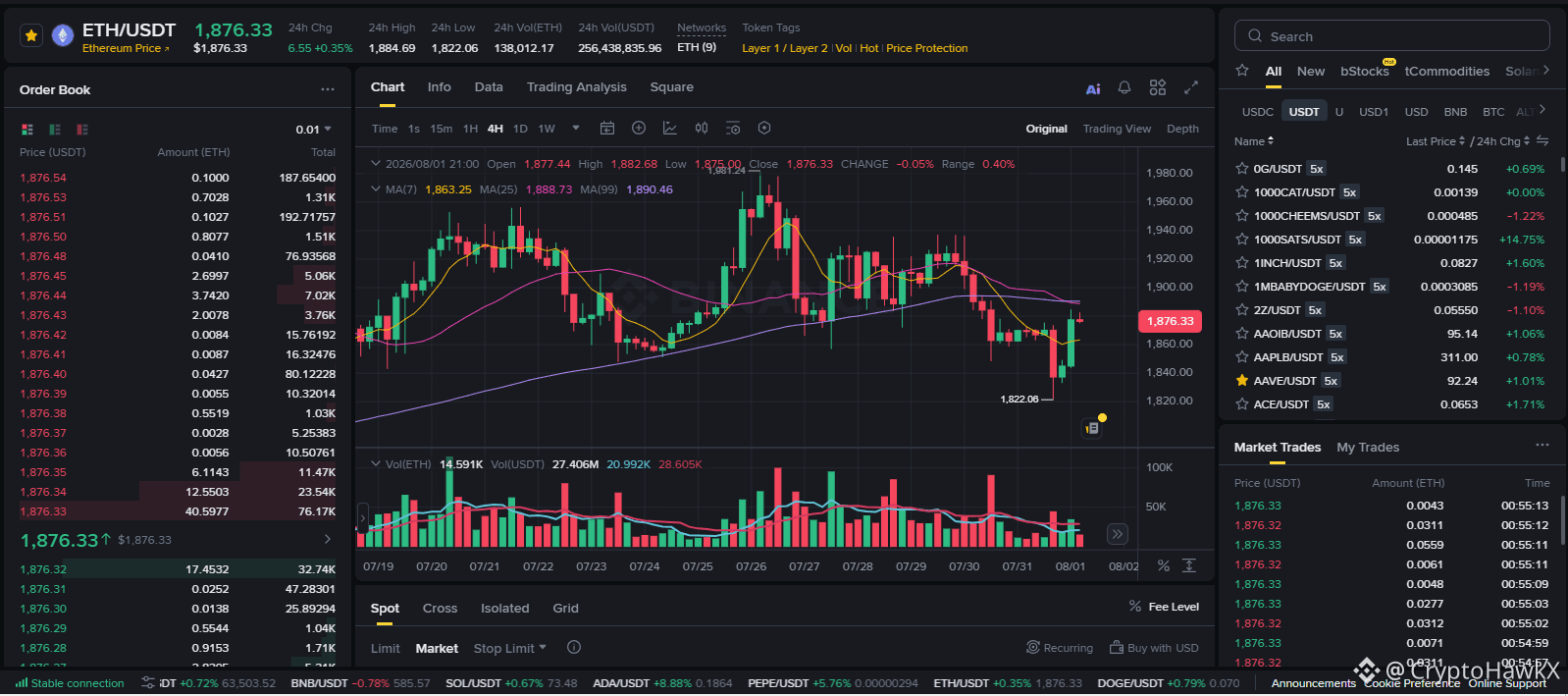
Task: Click Buy with USD link
Action: click(1154, 648)
